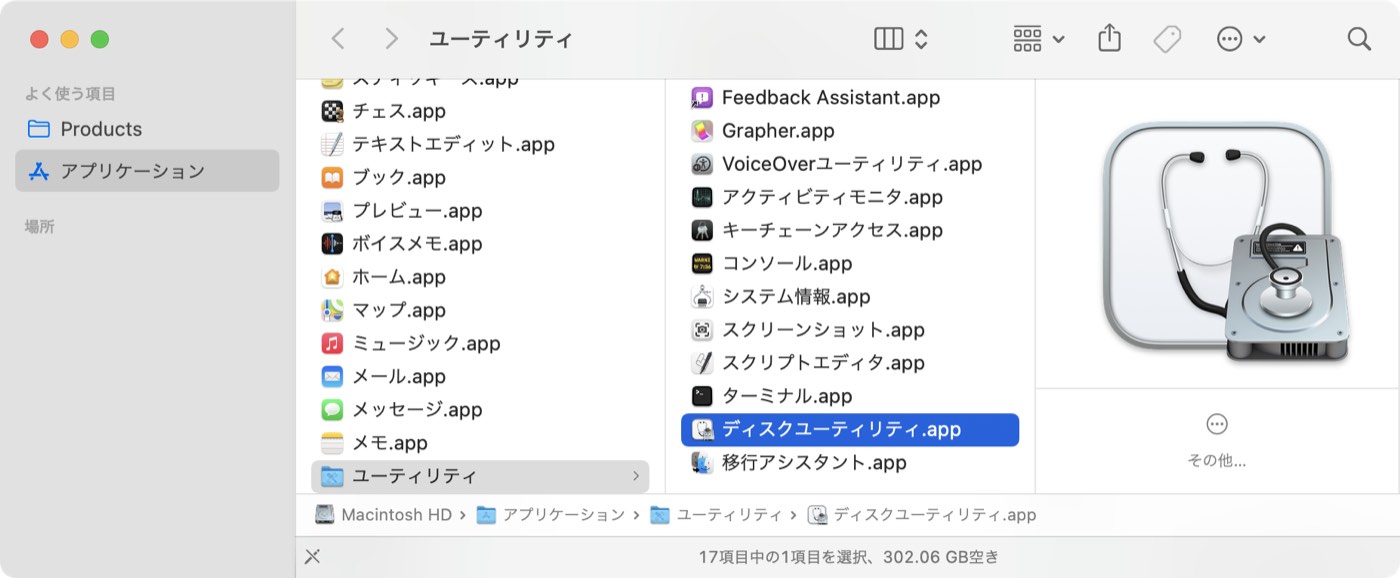Open the group-by options dropdown
1400x578 pixels.
(1039, 39)
